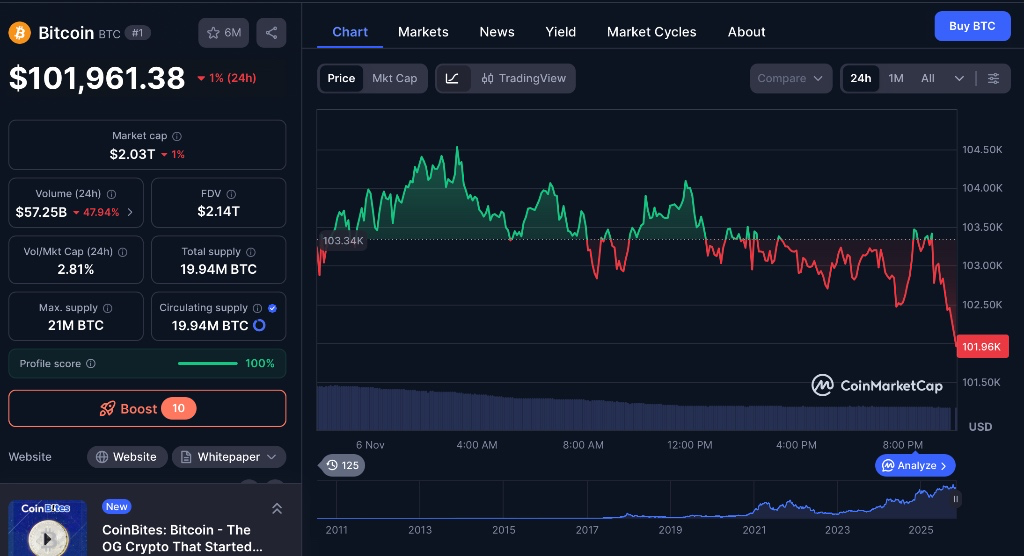Click the Market cap info icon
Screen dimensions: 1024x556
[177, 136]
